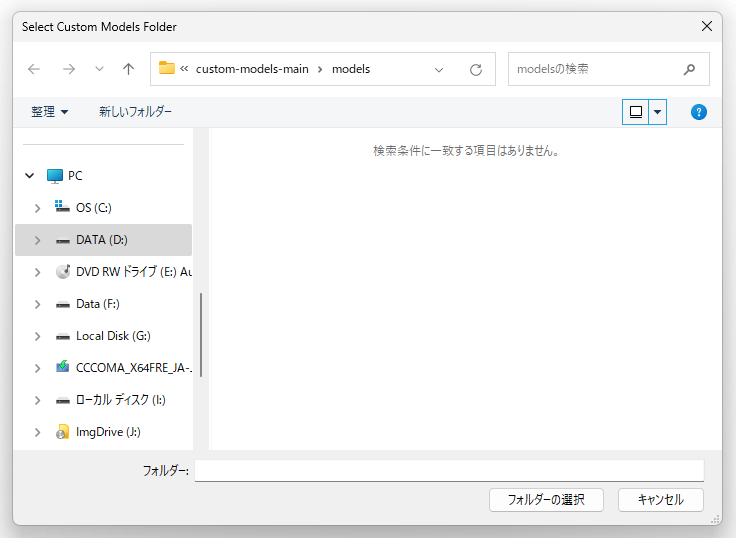Image resolution: width=736 pixels, height=538 pixels.
Task: Select models breadcrumb segment
Action: [x=351, y=69]
